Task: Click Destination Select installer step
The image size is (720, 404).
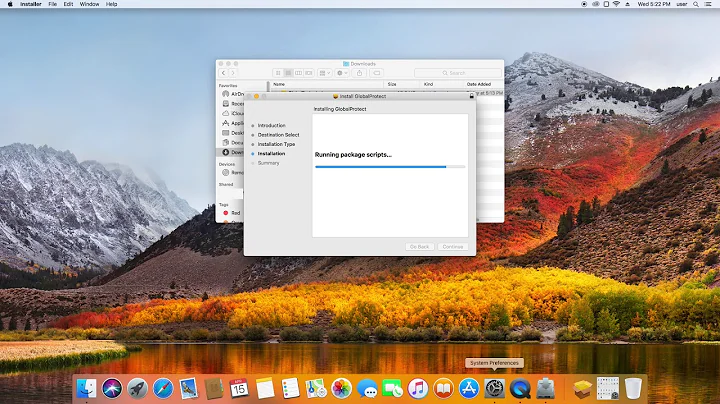Action: [278, 135]
